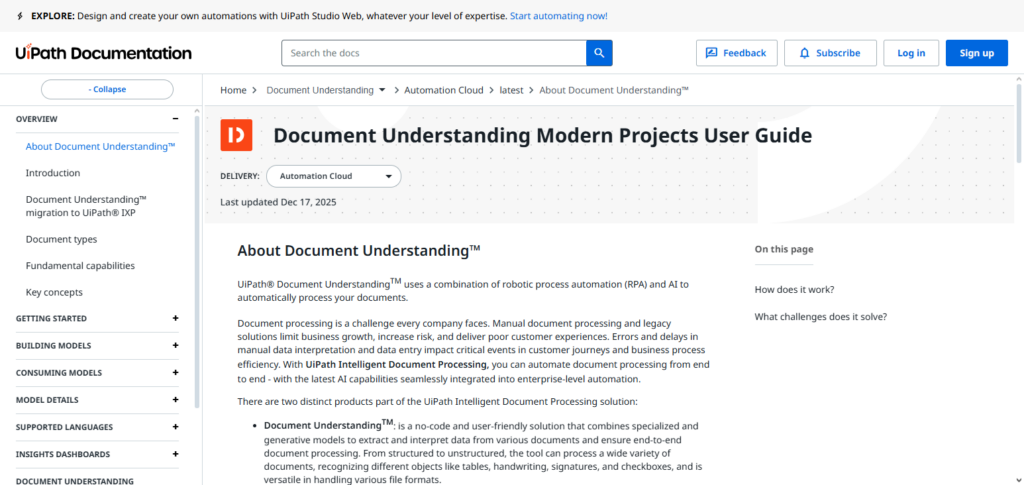Image resolution: width=1024 pixels, height=485 pixels.
Task: Click the main page vertical scrollbar
Action: coord(1019,123)
